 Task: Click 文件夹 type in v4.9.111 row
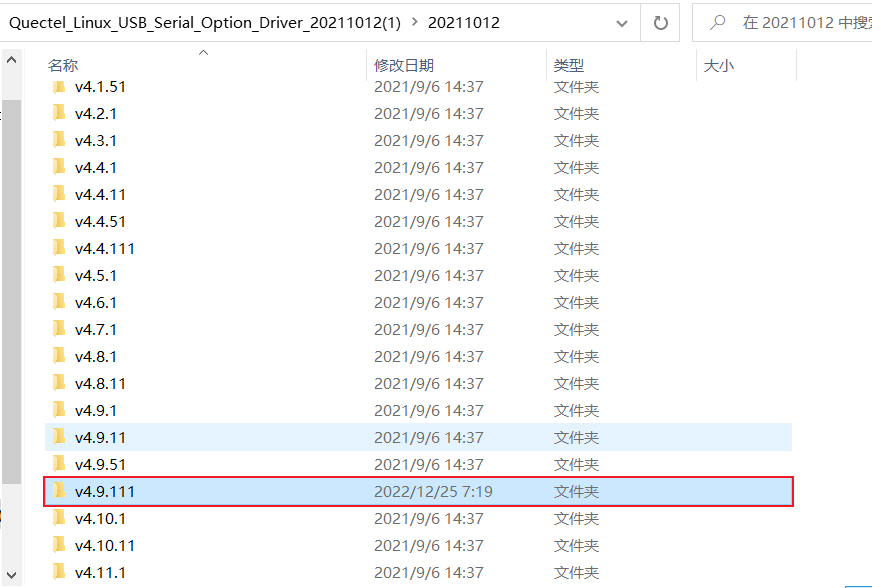tap(576, 492)
